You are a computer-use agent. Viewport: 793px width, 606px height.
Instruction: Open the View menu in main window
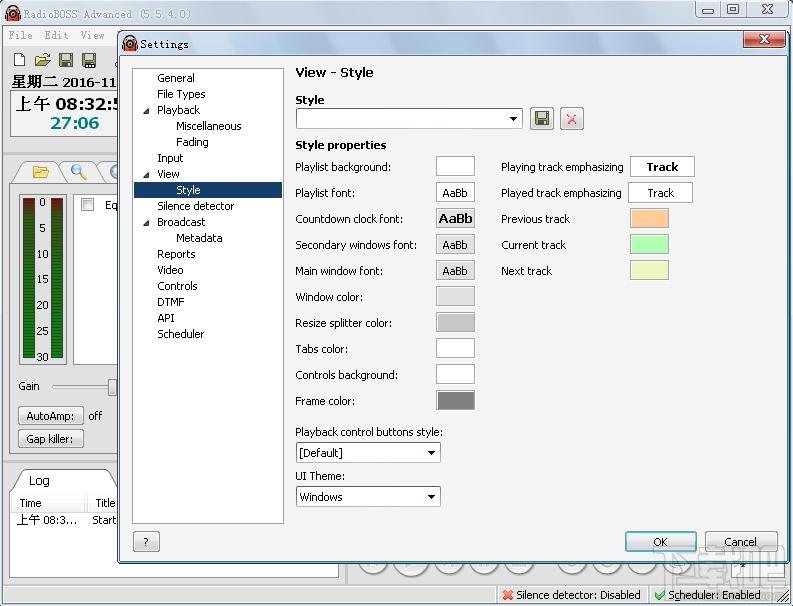pyautogui.click(x=93, y=35)
